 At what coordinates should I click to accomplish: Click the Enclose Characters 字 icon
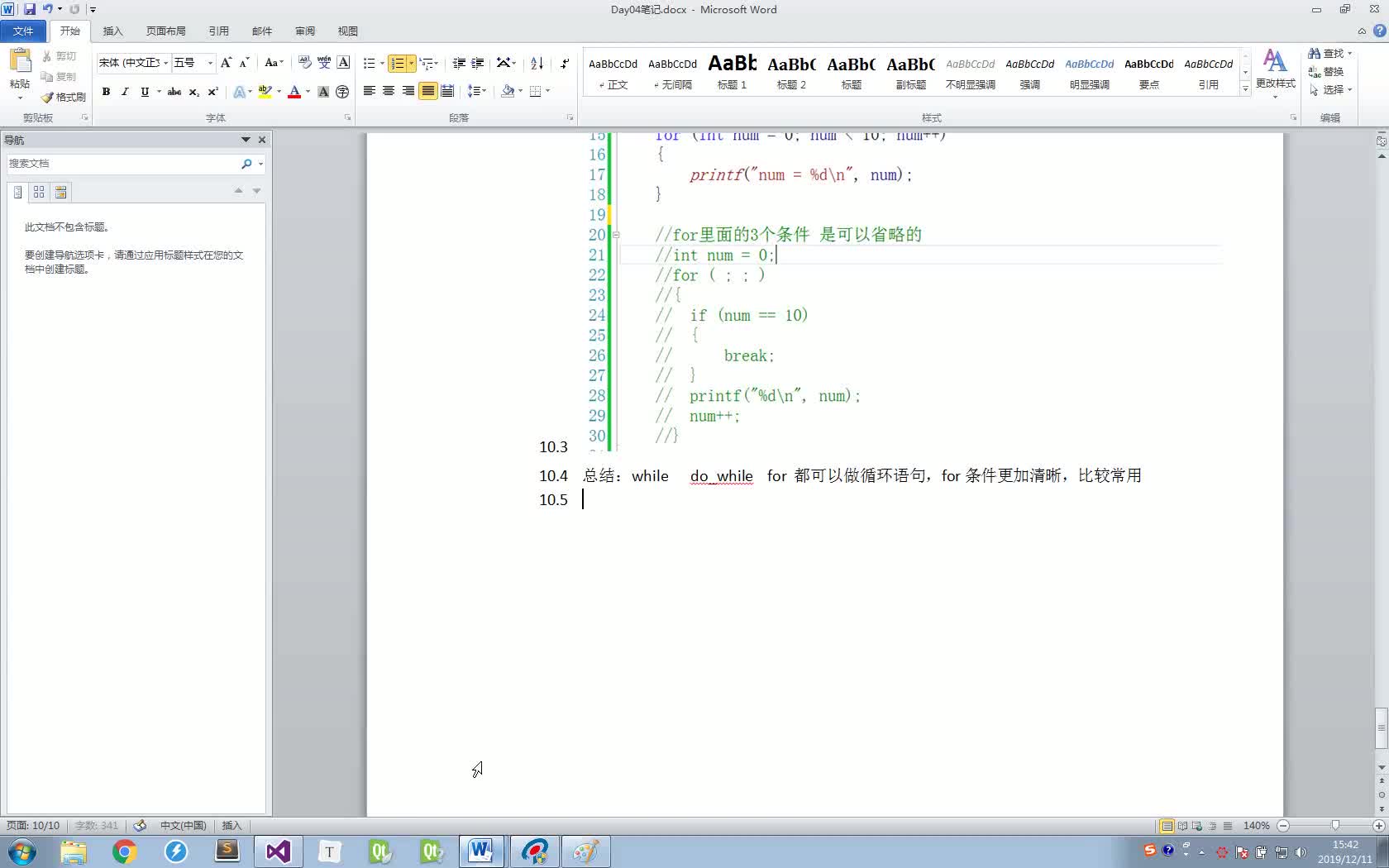(342, 92)
